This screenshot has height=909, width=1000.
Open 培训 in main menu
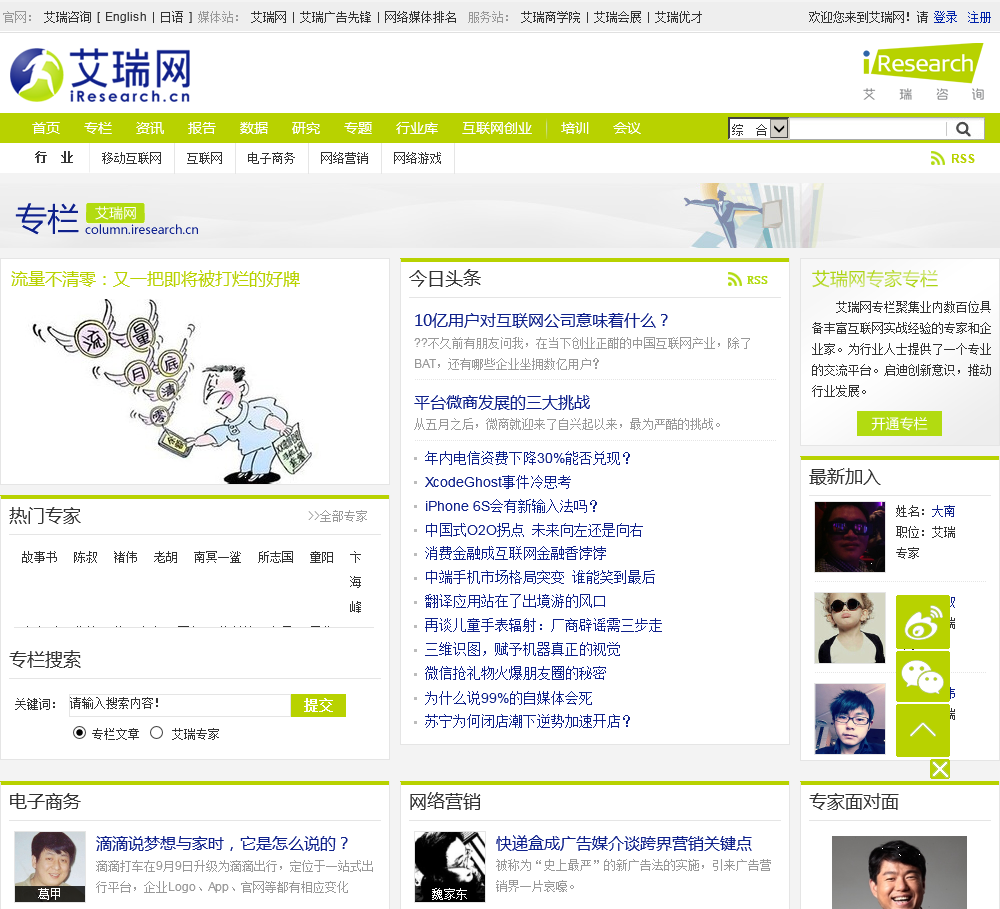click(x=575, y=128)
